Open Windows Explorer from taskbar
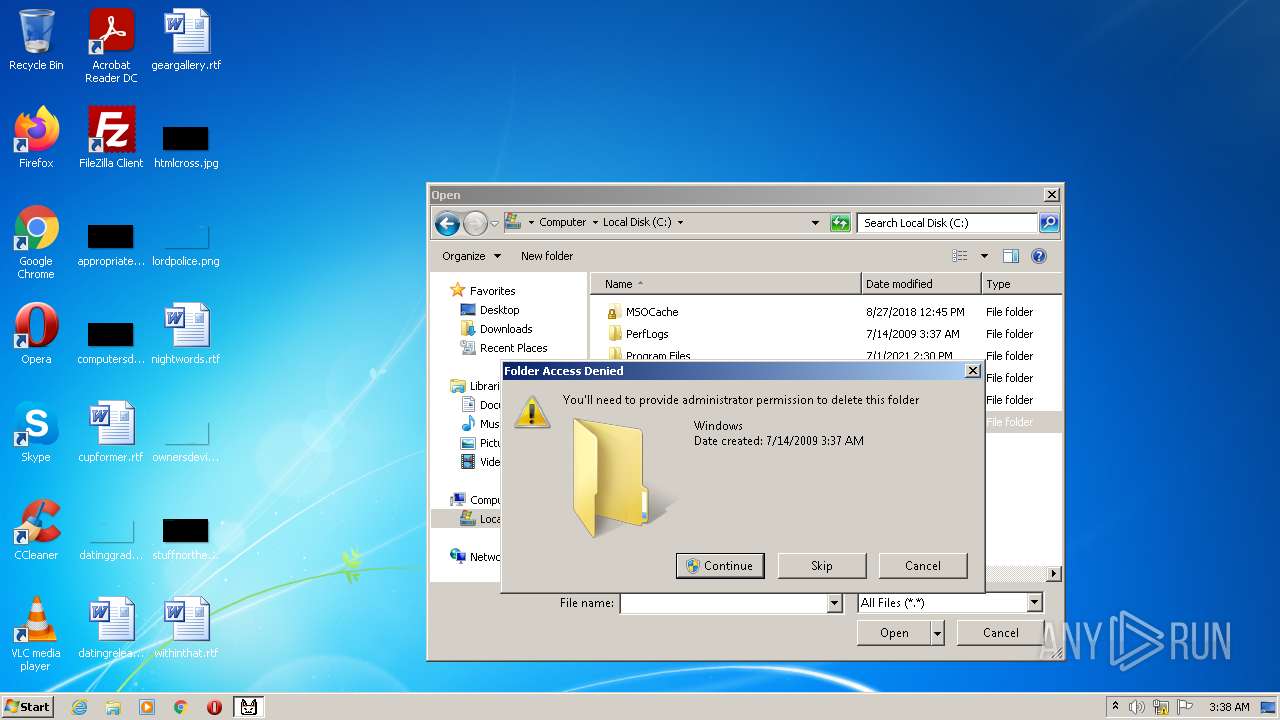Viewport: 1280px width, 720px height. point(113,707)
